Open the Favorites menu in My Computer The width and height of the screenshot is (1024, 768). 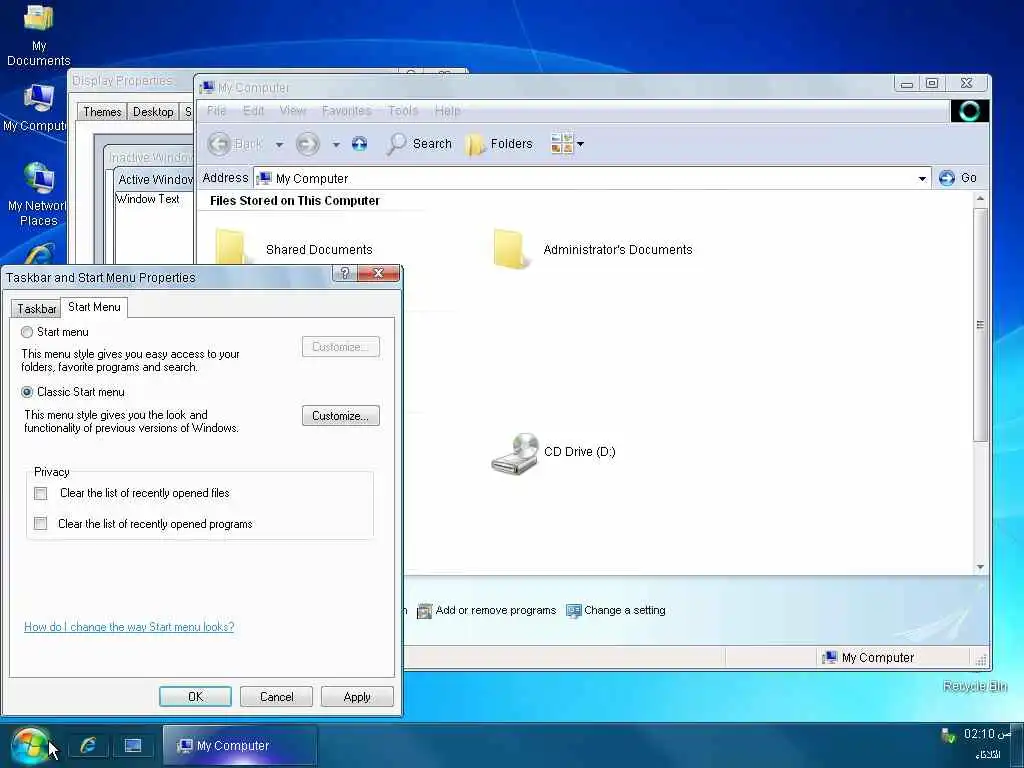point(346,111)
